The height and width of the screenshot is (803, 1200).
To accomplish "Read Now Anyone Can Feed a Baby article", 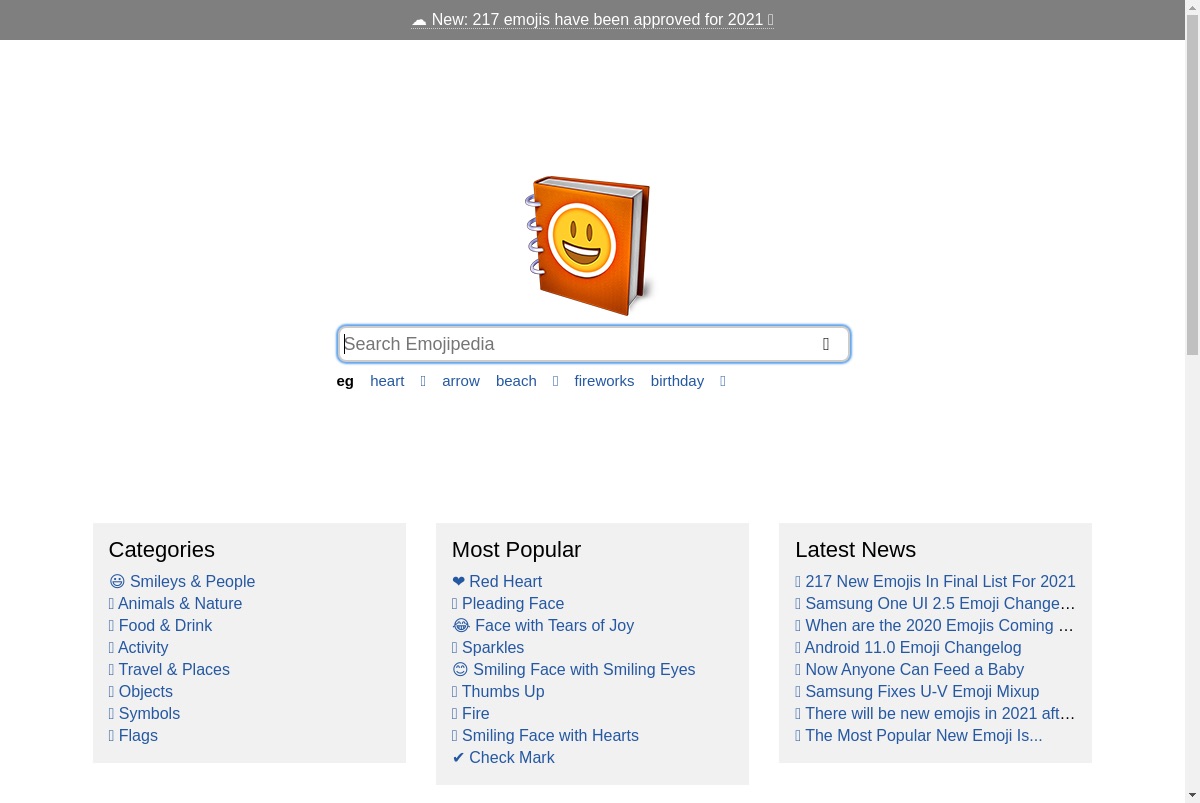I will [909, 670].
